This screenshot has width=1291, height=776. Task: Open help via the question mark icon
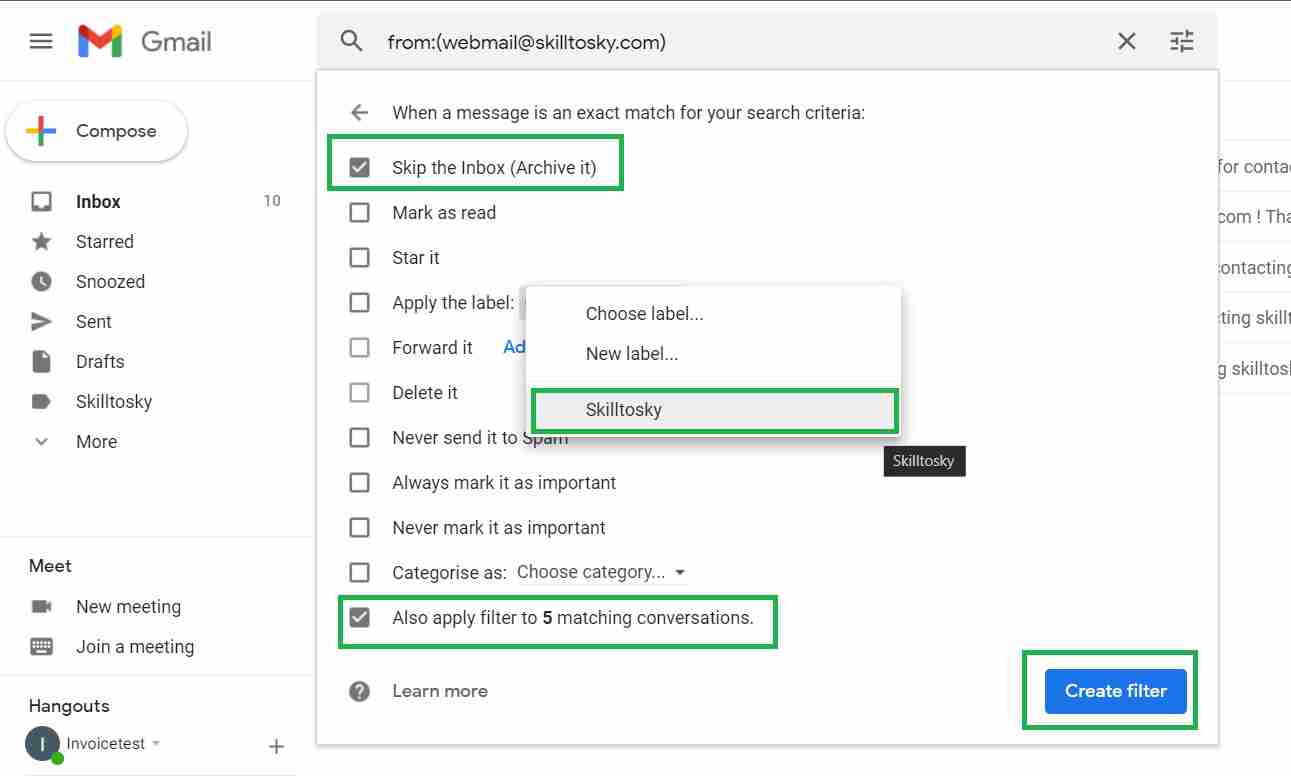[359, 690]
